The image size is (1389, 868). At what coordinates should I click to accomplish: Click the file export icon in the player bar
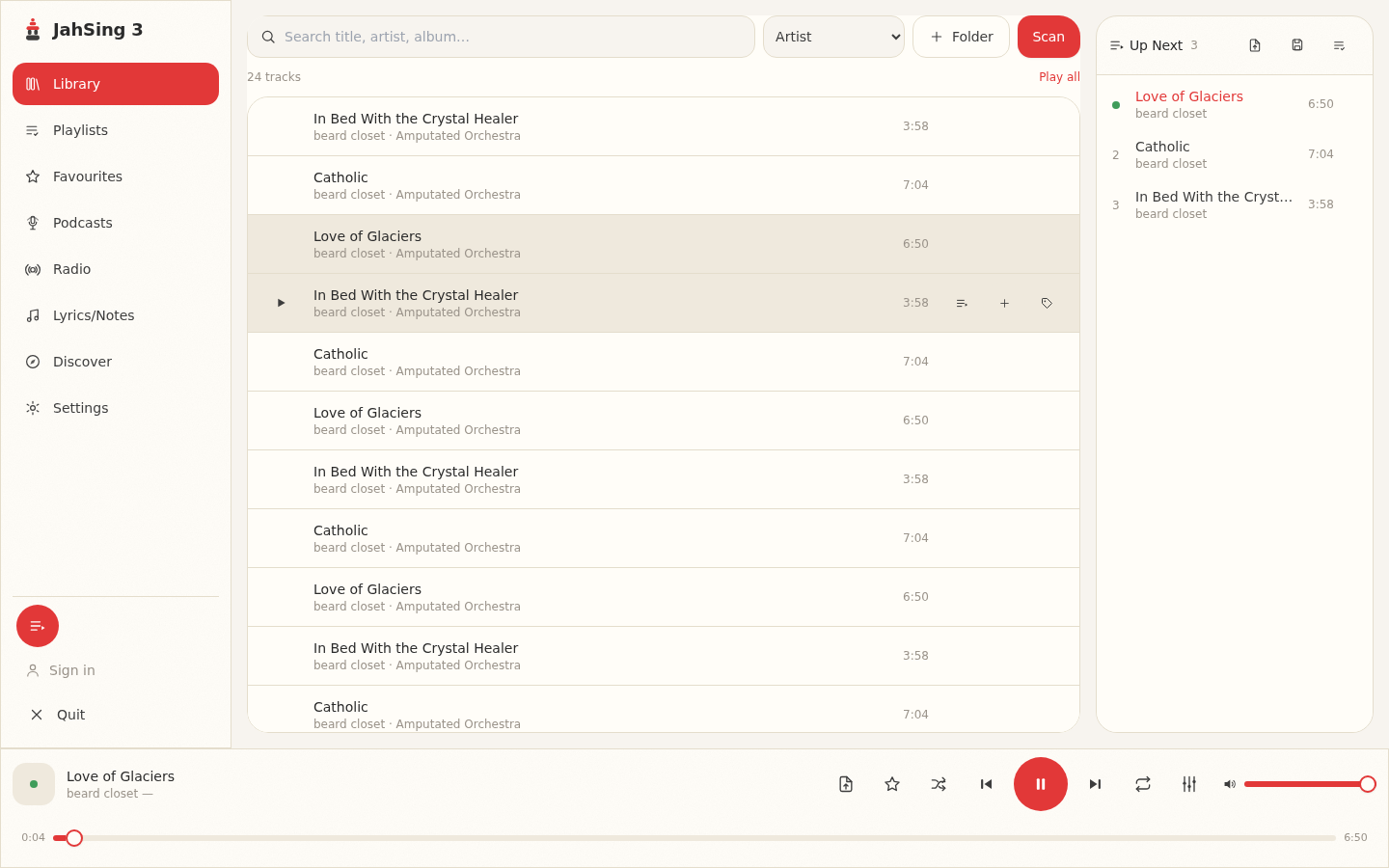tap(846, 784)
